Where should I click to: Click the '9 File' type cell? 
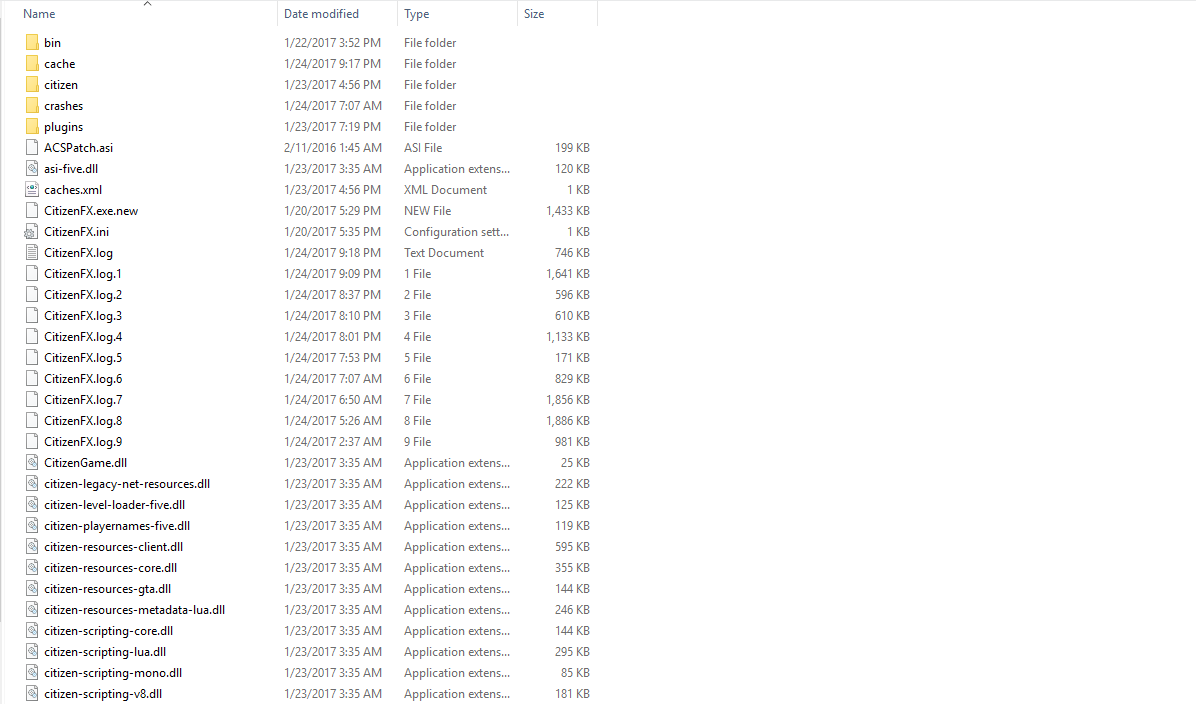[417, 442]
